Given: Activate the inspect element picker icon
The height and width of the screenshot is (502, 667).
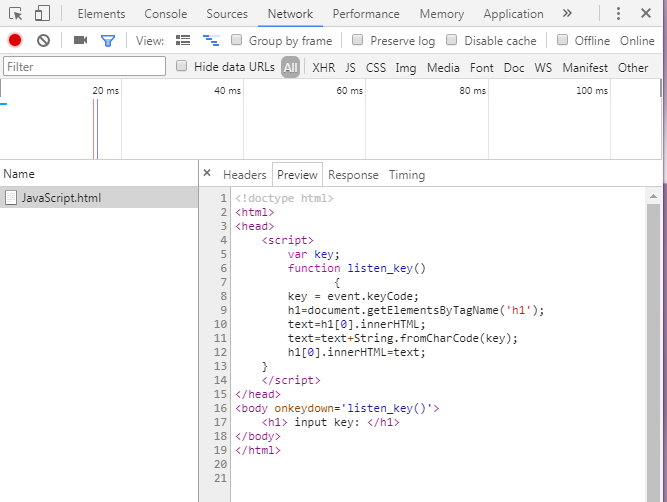Looking at the screenshot, I should pos(16,14).
